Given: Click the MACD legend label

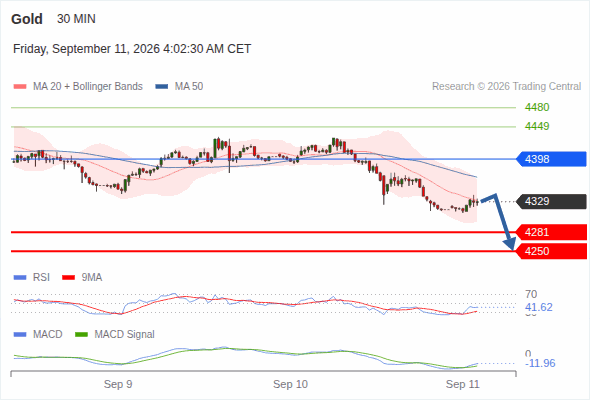Looking at the screenshot, I should click(x=48, y=335).
